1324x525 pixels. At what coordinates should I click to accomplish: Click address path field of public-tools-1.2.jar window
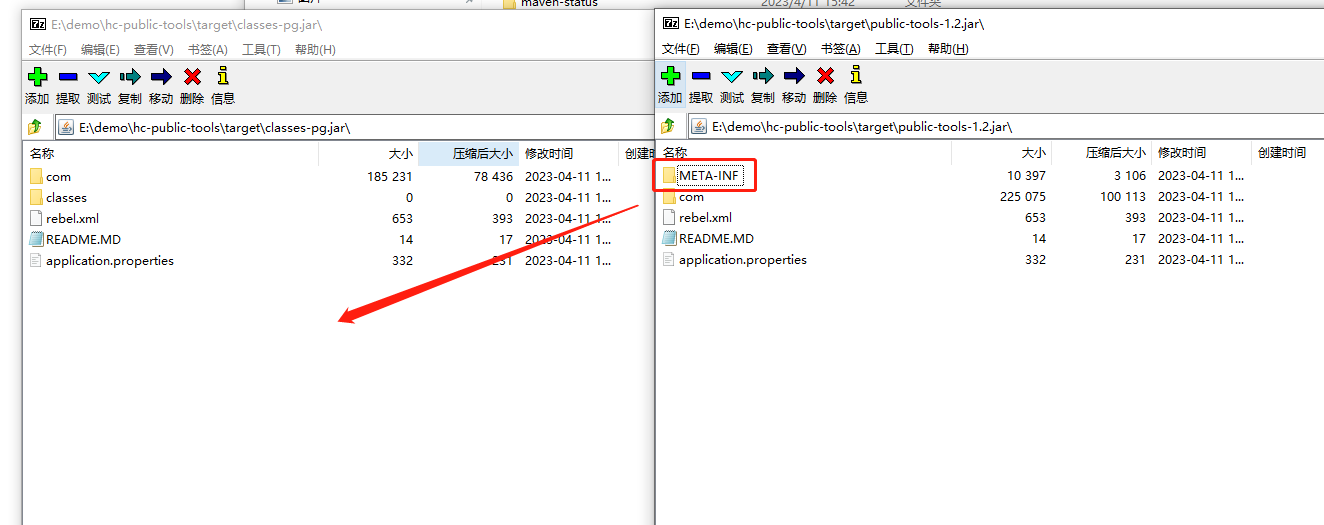[x=1004, y=126]
